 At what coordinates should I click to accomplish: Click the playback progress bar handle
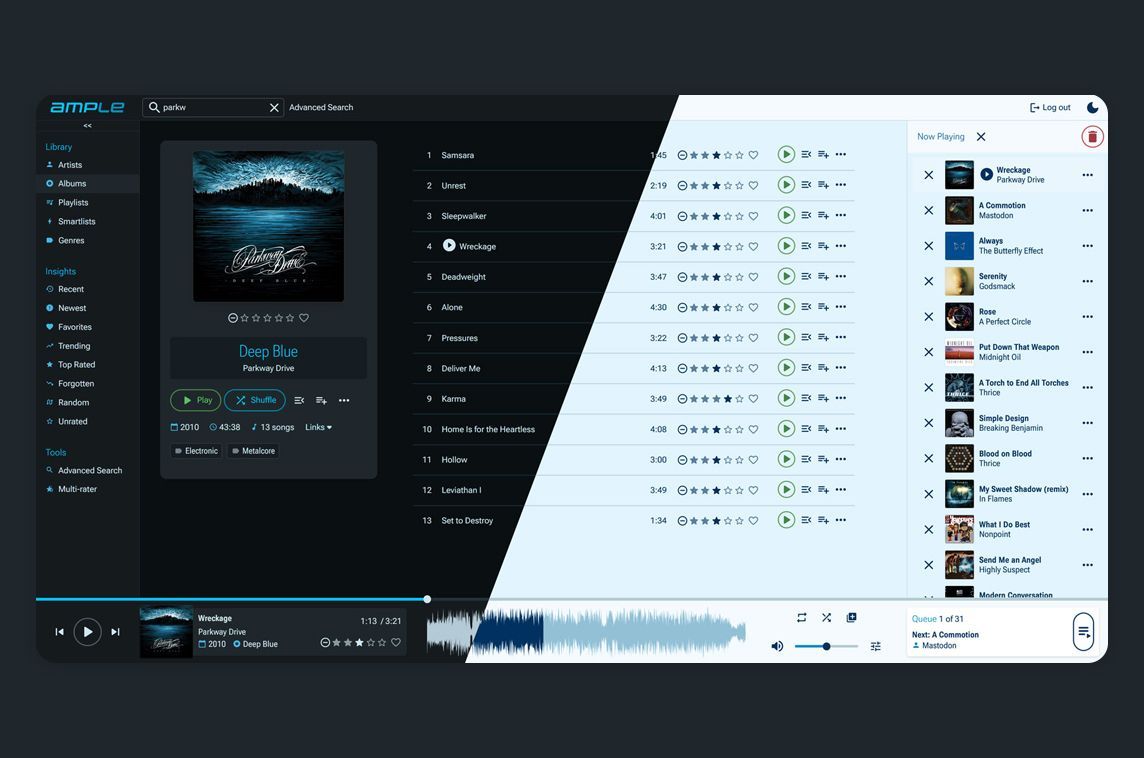pos(428,600)
